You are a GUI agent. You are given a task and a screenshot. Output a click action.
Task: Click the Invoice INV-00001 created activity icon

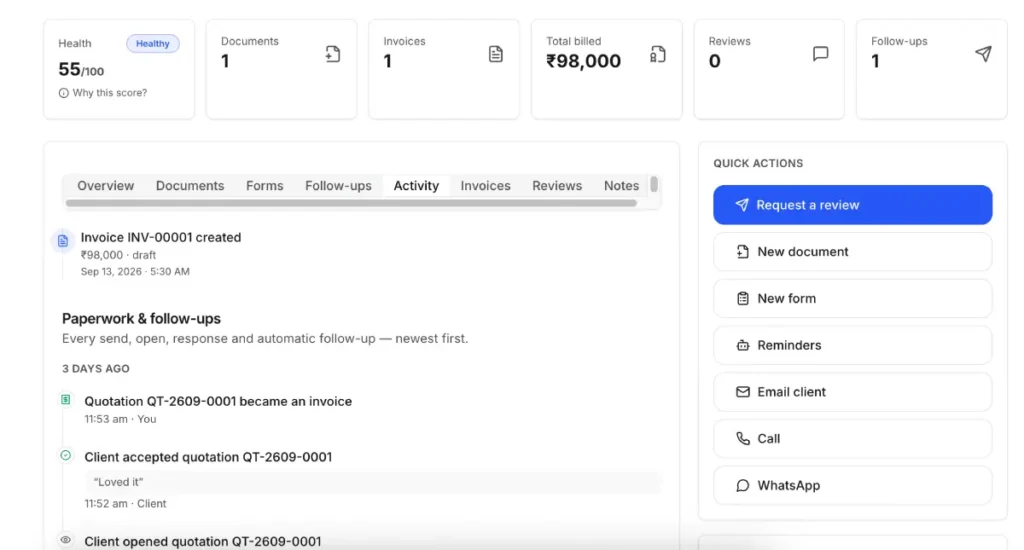(63, 241)
